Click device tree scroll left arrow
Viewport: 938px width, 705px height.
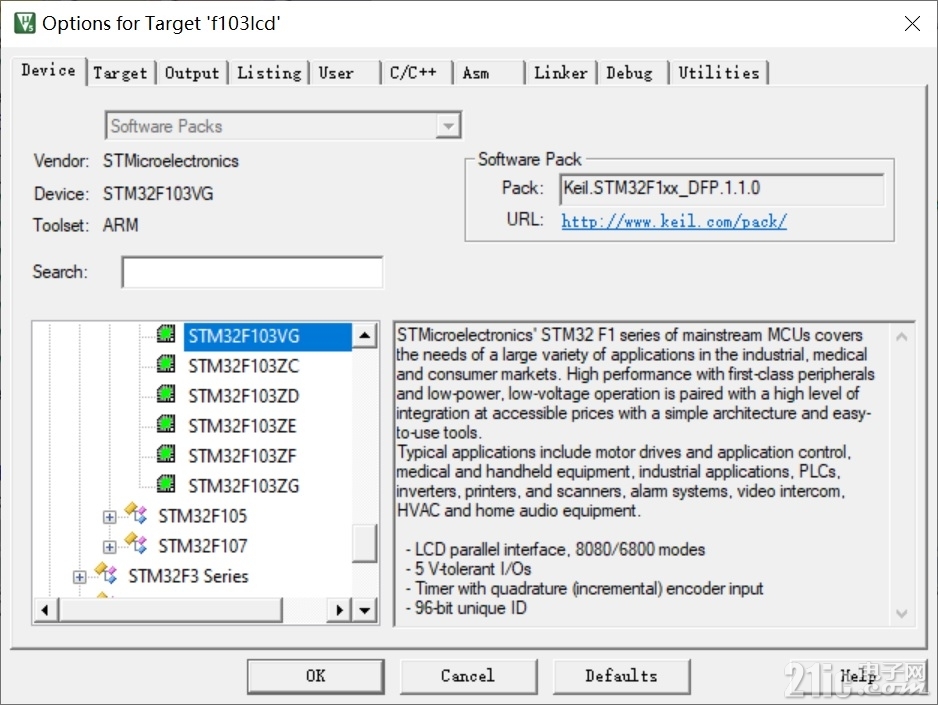[45, 611]
